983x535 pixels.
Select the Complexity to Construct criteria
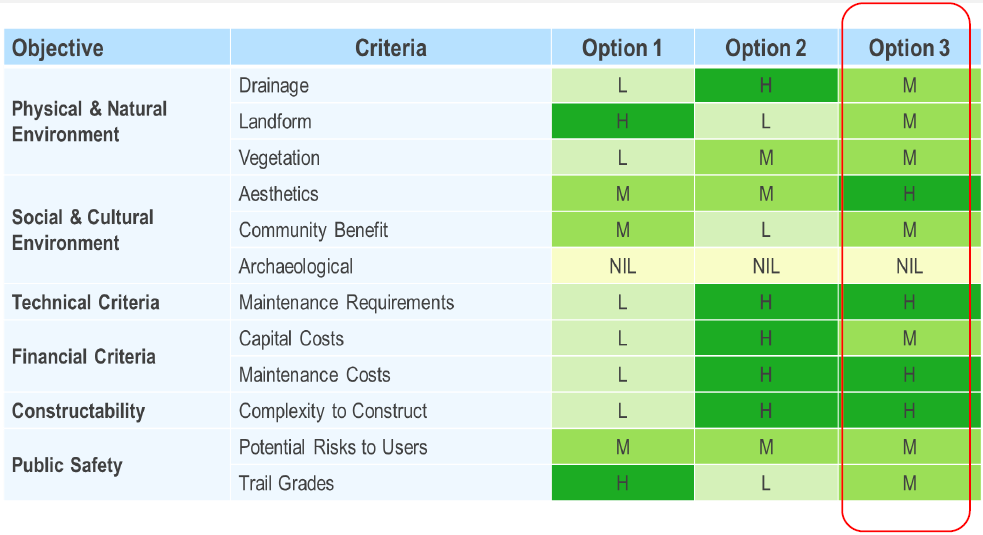pyautogui.click(x=333, y=411)
